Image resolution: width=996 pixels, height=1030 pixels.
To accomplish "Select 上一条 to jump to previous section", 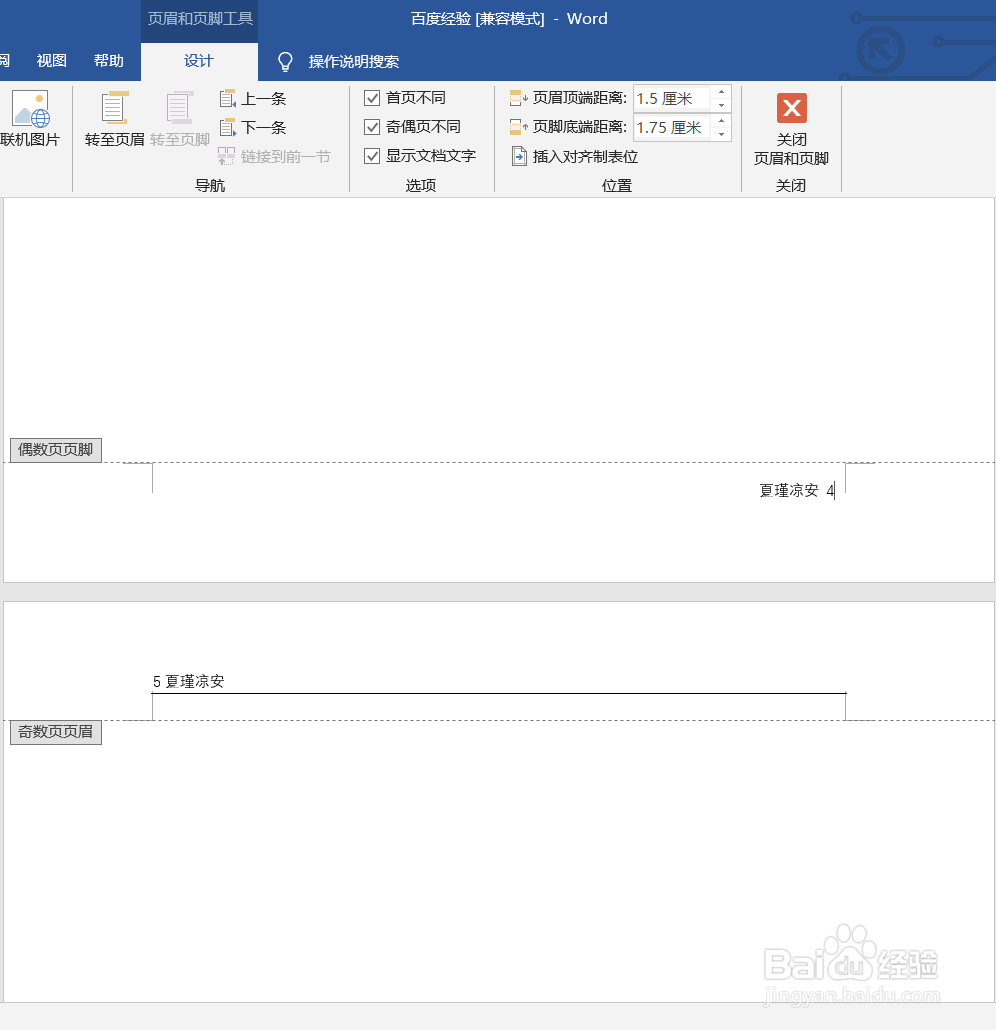I will [250, 99].
